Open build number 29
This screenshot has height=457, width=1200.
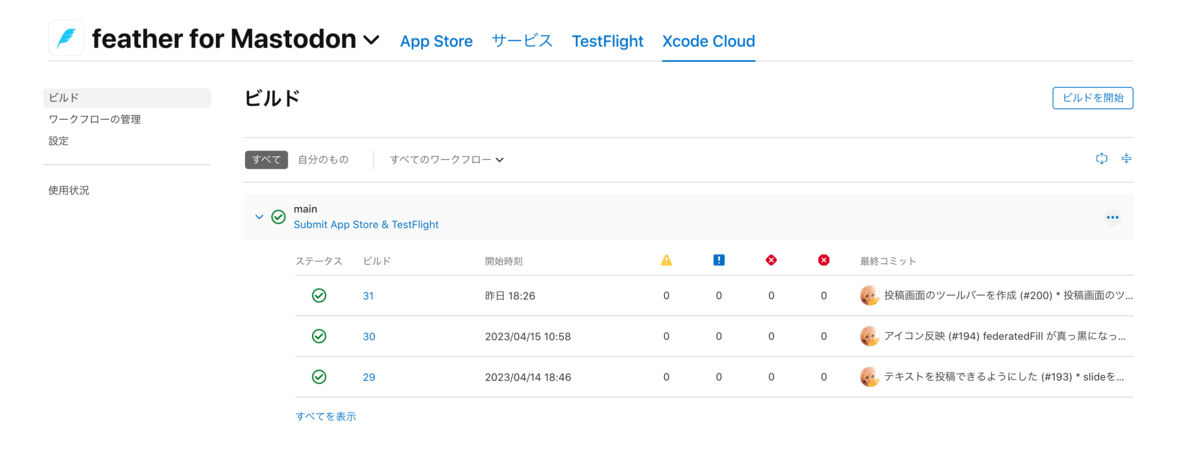[369, 377]
